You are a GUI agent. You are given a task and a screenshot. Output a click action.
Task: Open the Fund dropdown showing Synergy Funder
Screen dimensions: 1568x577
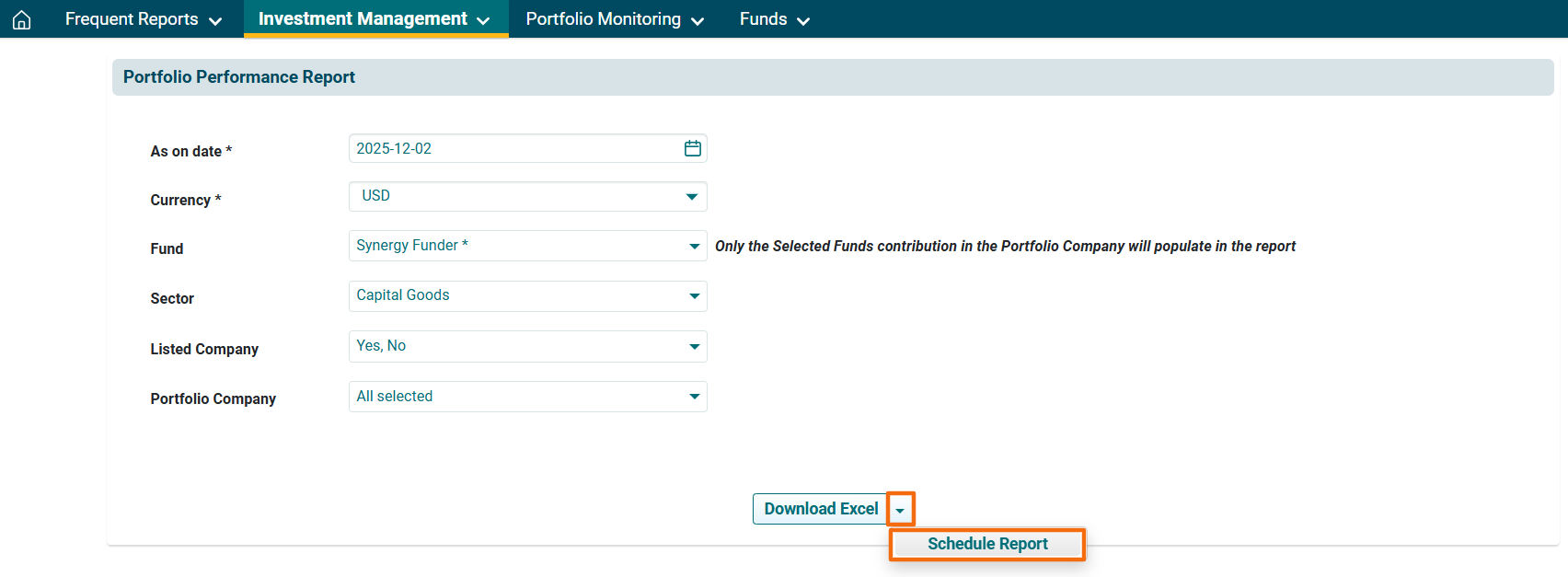[527, 246]
